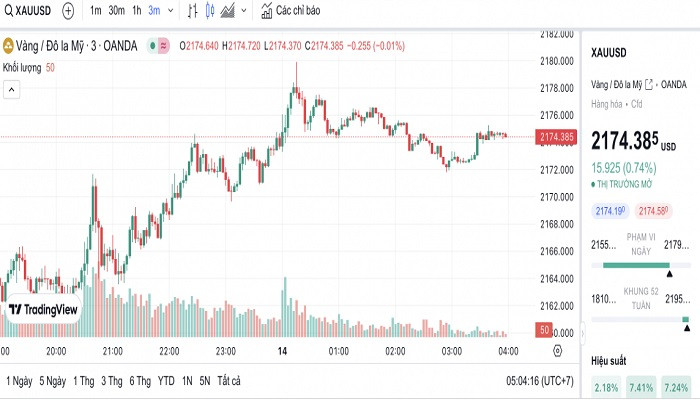The image size is (700, 400).
Task: Select the candlestick chart type icon
Action: (210, 12)
